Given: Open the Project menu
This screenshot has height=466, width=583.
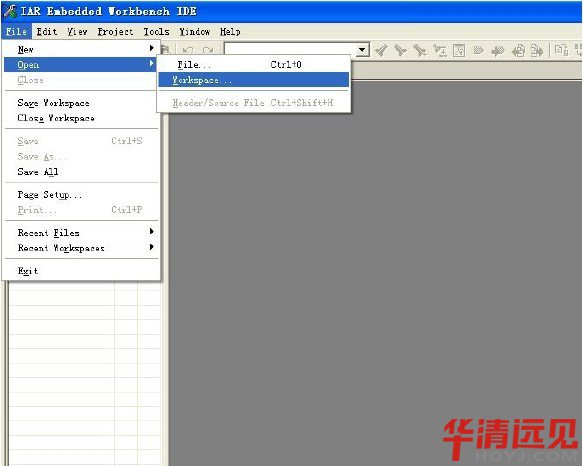Looking at the screenshot, I should (x=115, y=32).
